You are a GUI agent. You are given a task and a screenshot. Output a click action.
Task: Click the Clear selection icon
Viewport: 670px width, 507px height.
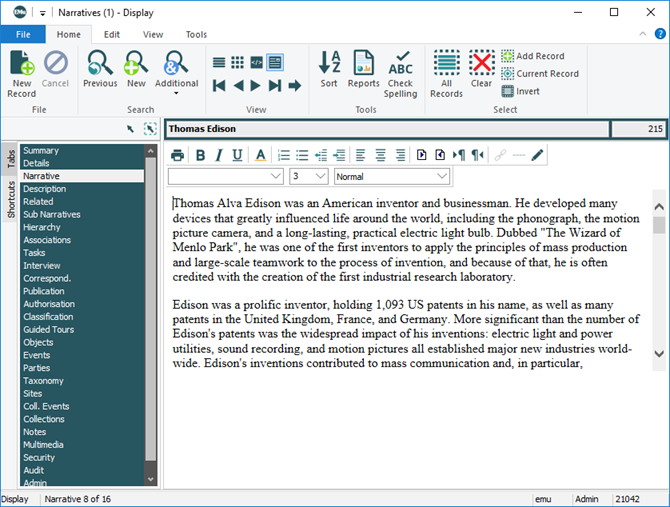(x=482, y=70)
